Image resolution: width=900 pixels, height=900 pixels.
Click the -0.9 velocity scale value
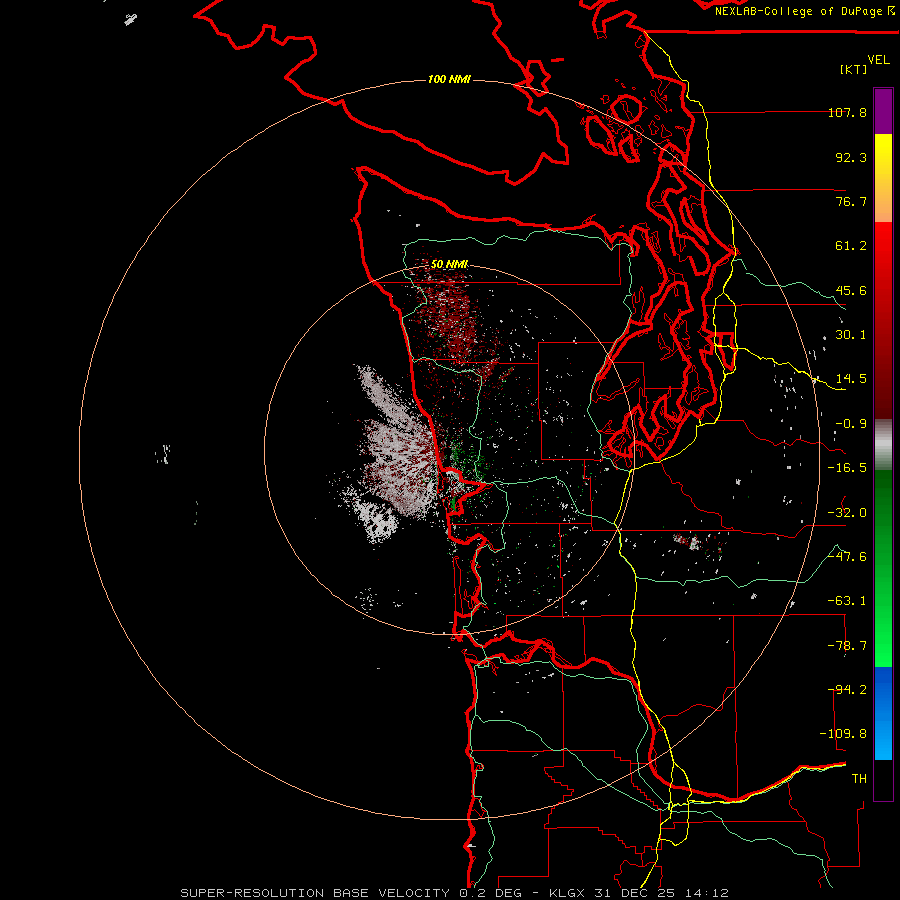851,424
